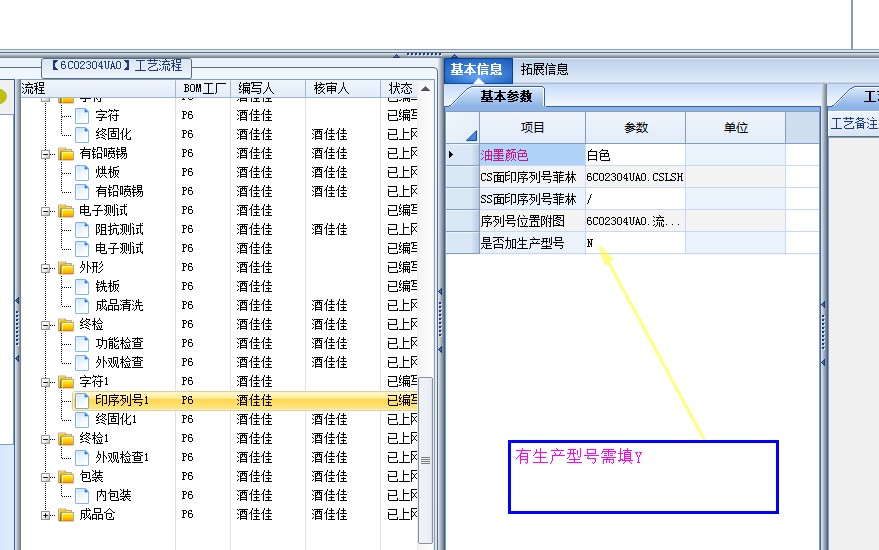The width and height of the screenshot is (879, 550).
Task: Collapse the 字符1 tree node
Action: (x=45, y=383)
